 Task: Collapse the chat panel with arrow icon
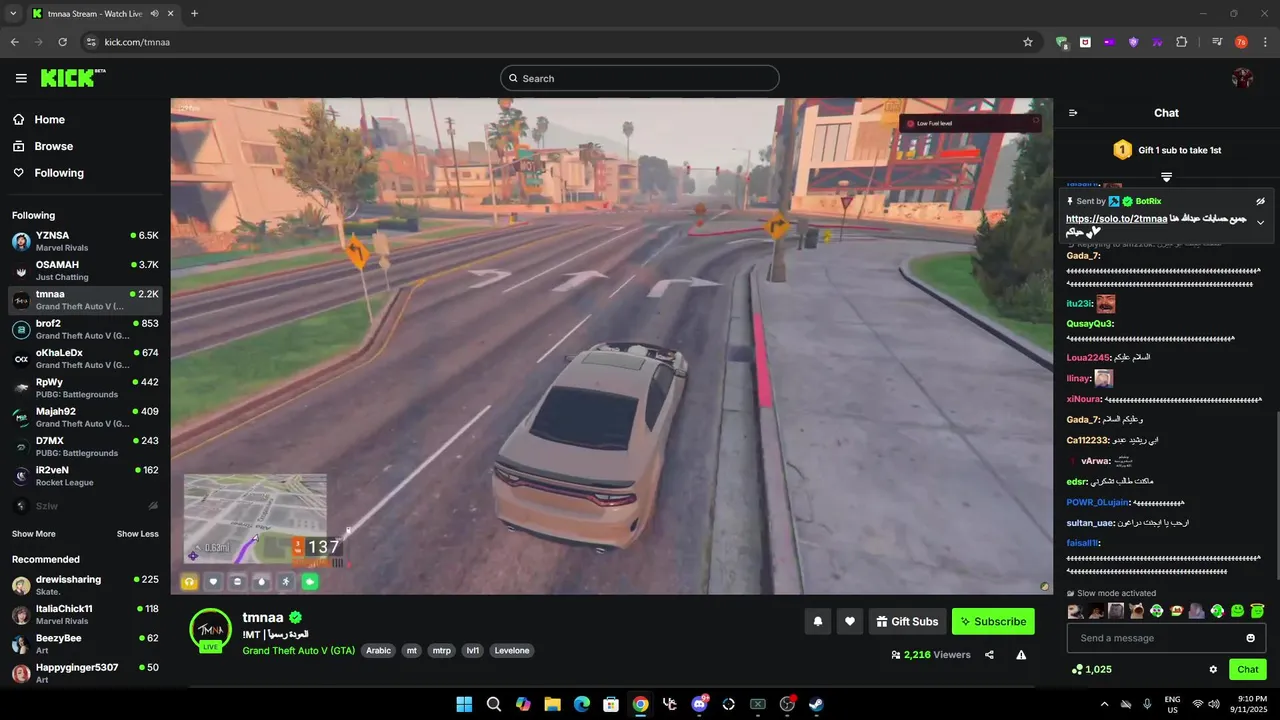coord(1073,113)
